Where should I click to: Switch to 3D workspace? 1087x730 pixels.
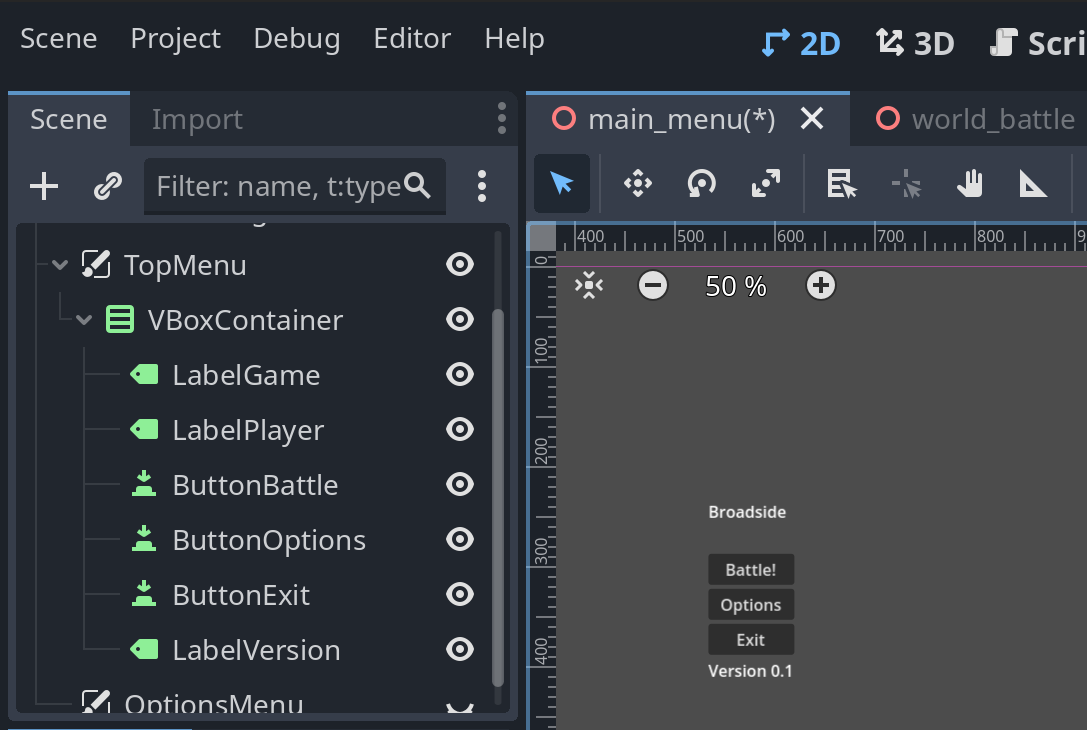coord(915,44)
